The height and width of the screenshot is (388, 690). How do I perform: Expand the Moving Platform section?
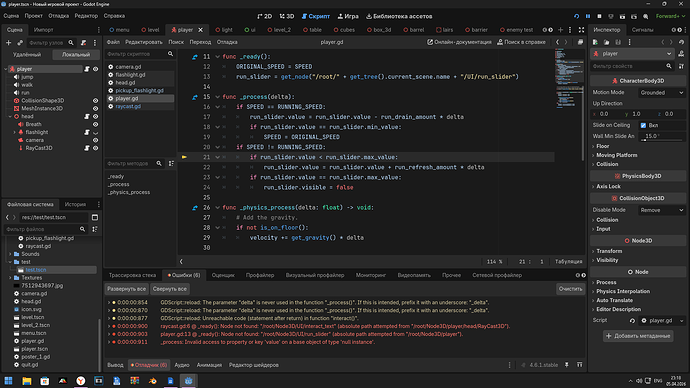tap(617, 155)
